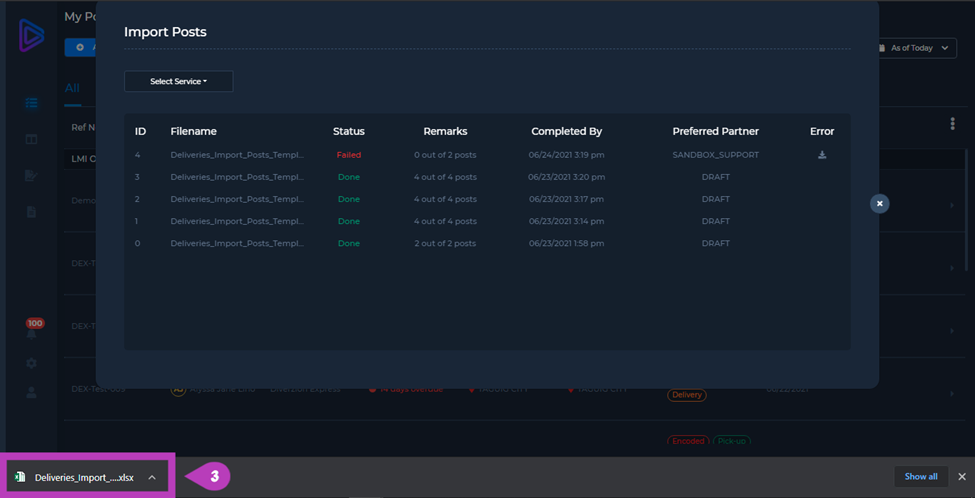Click '06/23/2021 3:20 pm' completed date
The width and height of the screenshot is (975, 498).
point(566,177)
